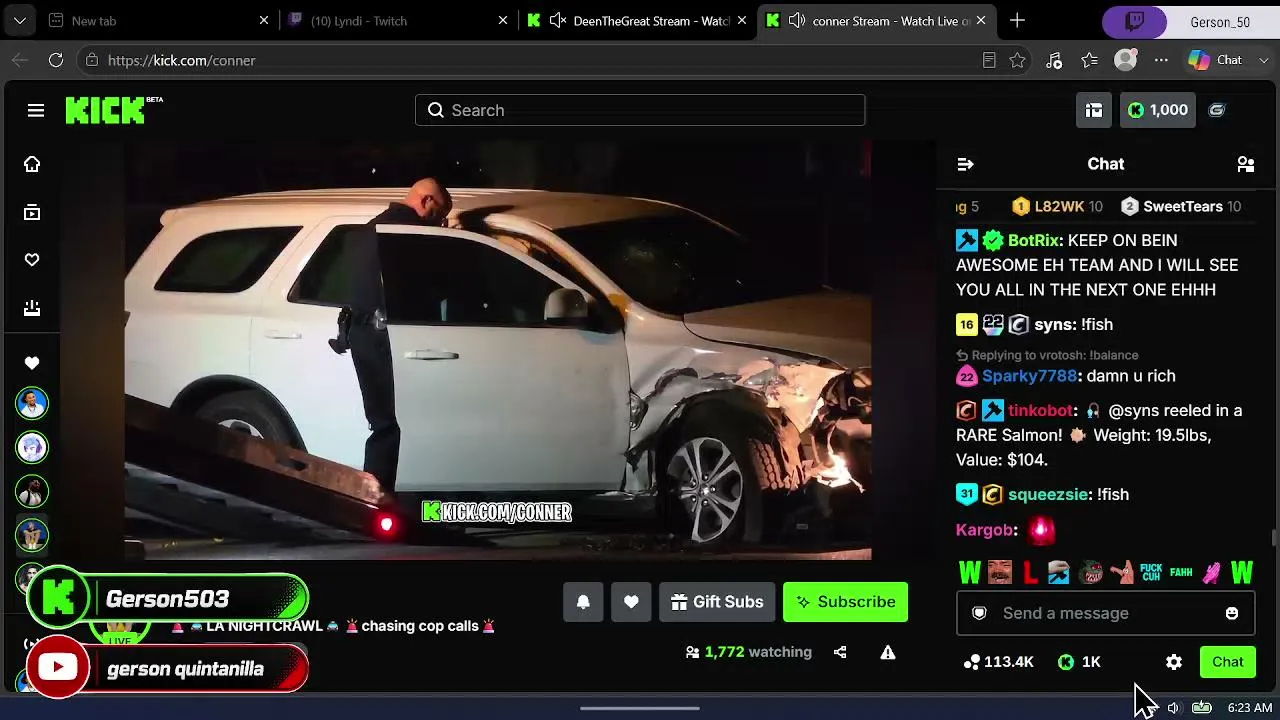Image resolution: width=1280 pixels, height=720 pixels.
Task: Insert the Patrick Star emote
Action: pos(1121,573)
